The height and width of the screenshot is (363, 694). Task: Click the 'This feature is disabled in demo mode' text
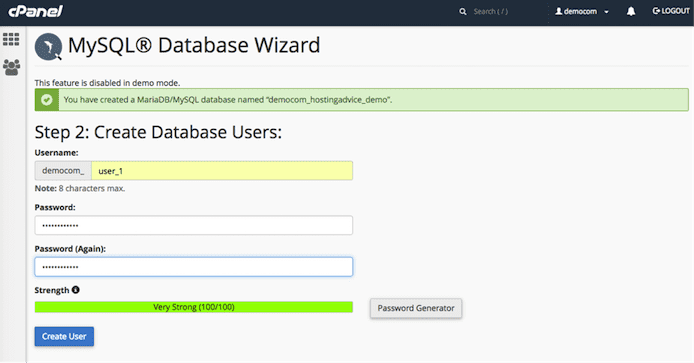pos(107,83)
